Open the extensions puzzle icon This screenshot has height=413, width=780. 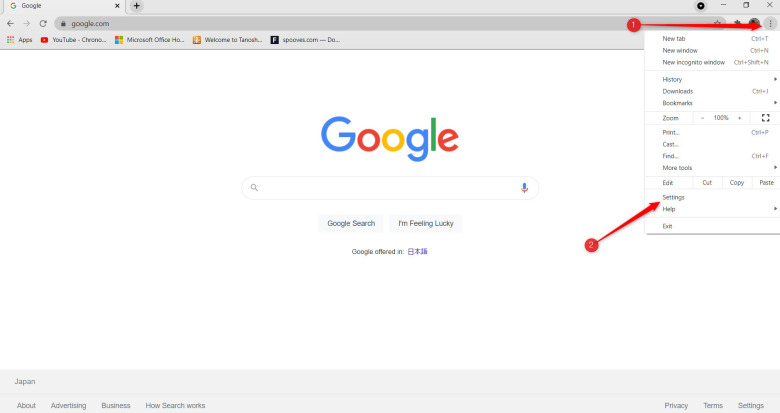738,23
